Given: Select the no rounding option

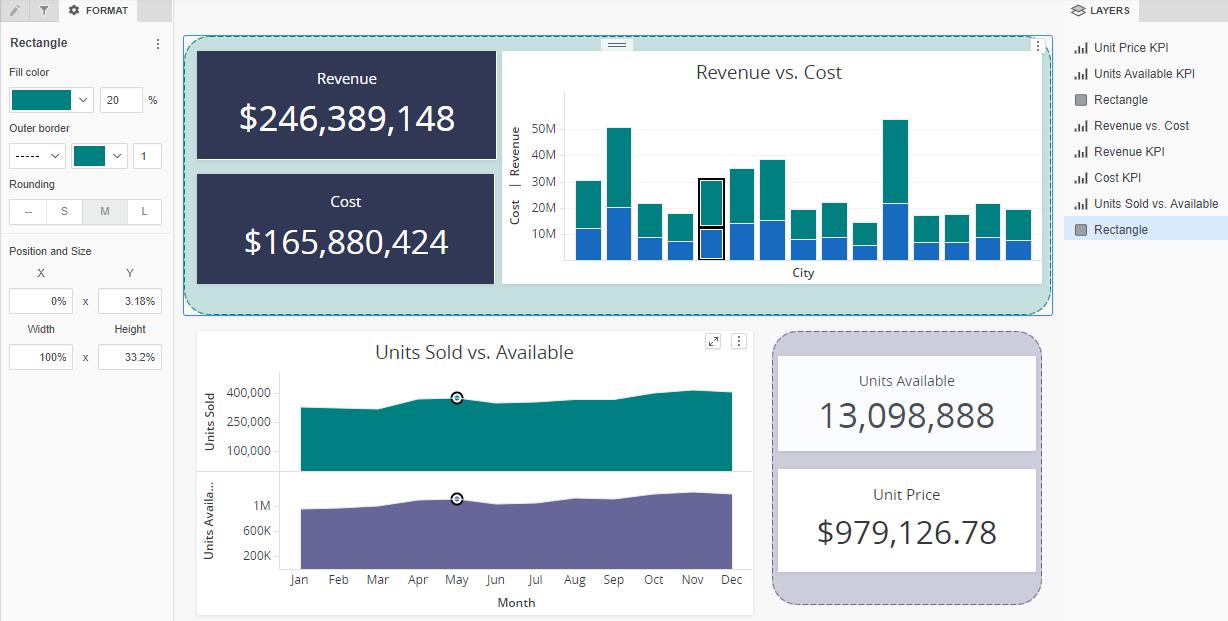Looking at the screenshot, I should click(x=28, y=212).
